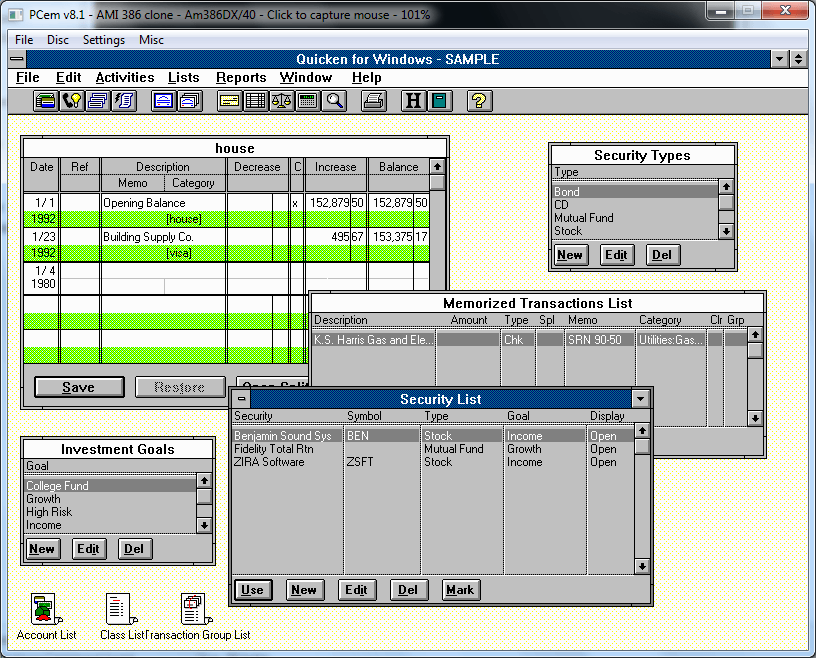Open the Window menu

(x=305, y=78)
